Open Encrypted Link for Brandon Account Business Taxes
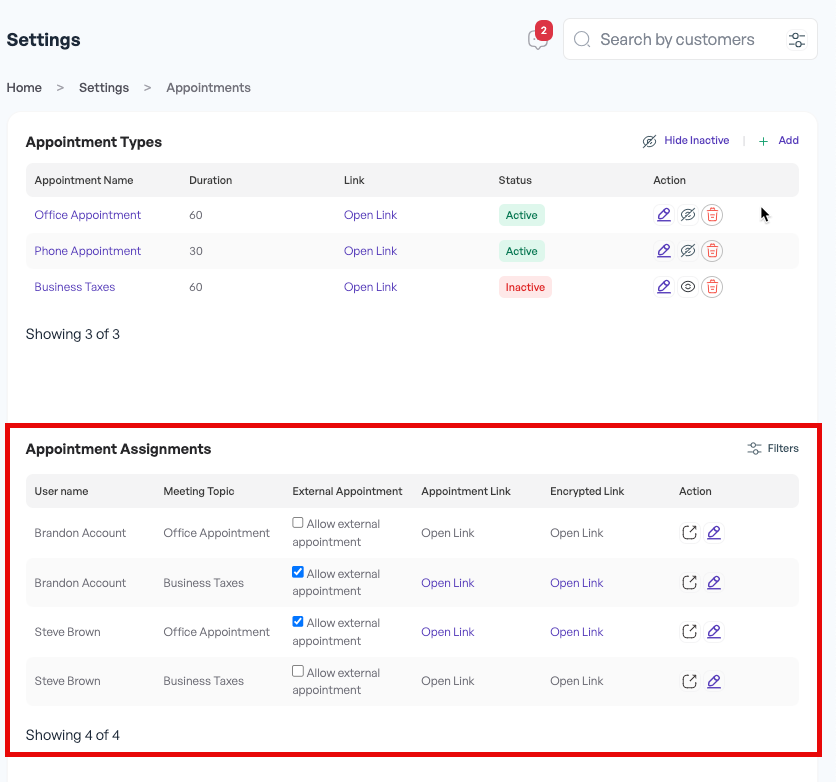 (577, 583)
